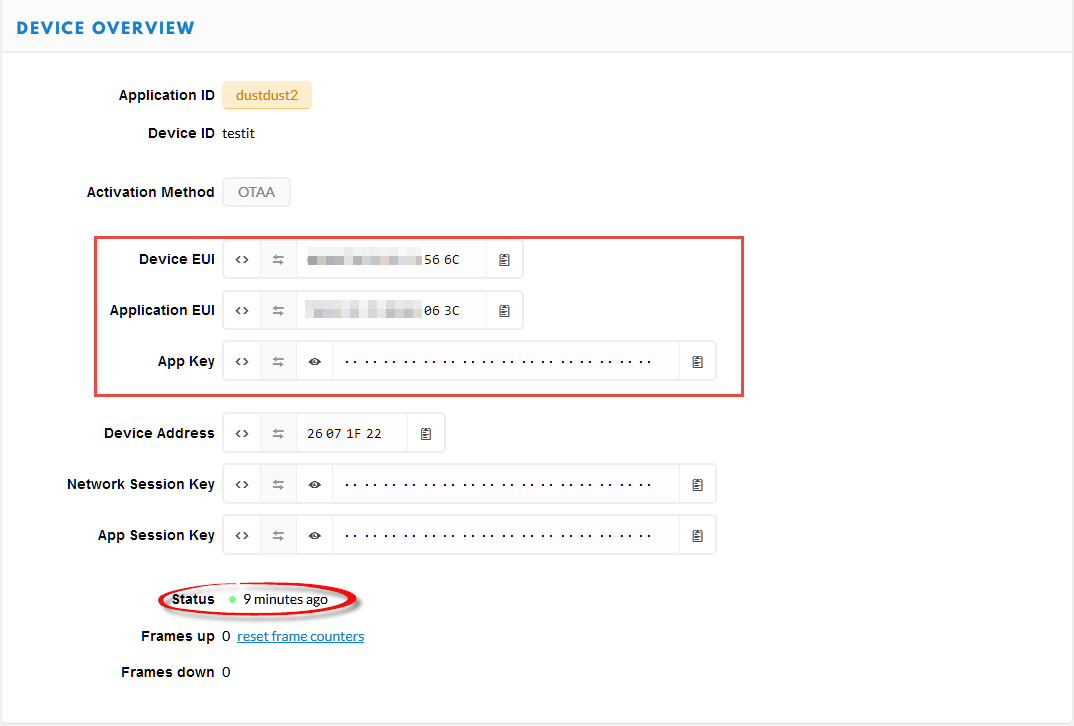Image resolution: width=1074 pixels, height=726 pixels.
Task: Reveal the hidden App Key value
Action: (x=314, y=360)
